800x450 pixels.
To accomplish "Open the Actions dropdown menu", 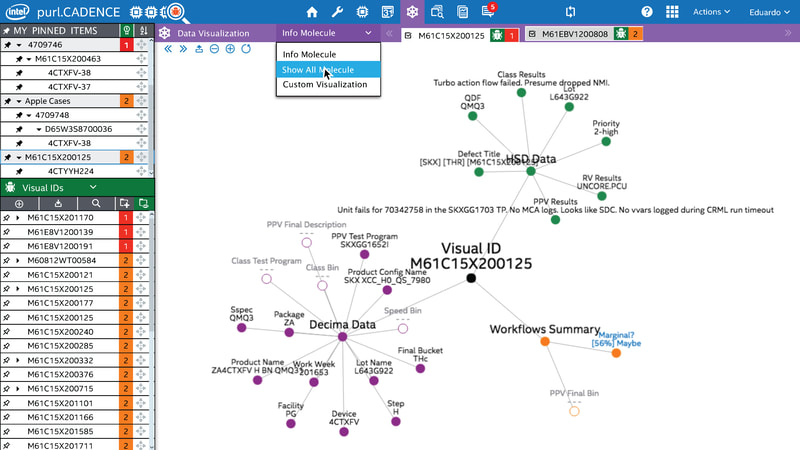I will (711, 12).
